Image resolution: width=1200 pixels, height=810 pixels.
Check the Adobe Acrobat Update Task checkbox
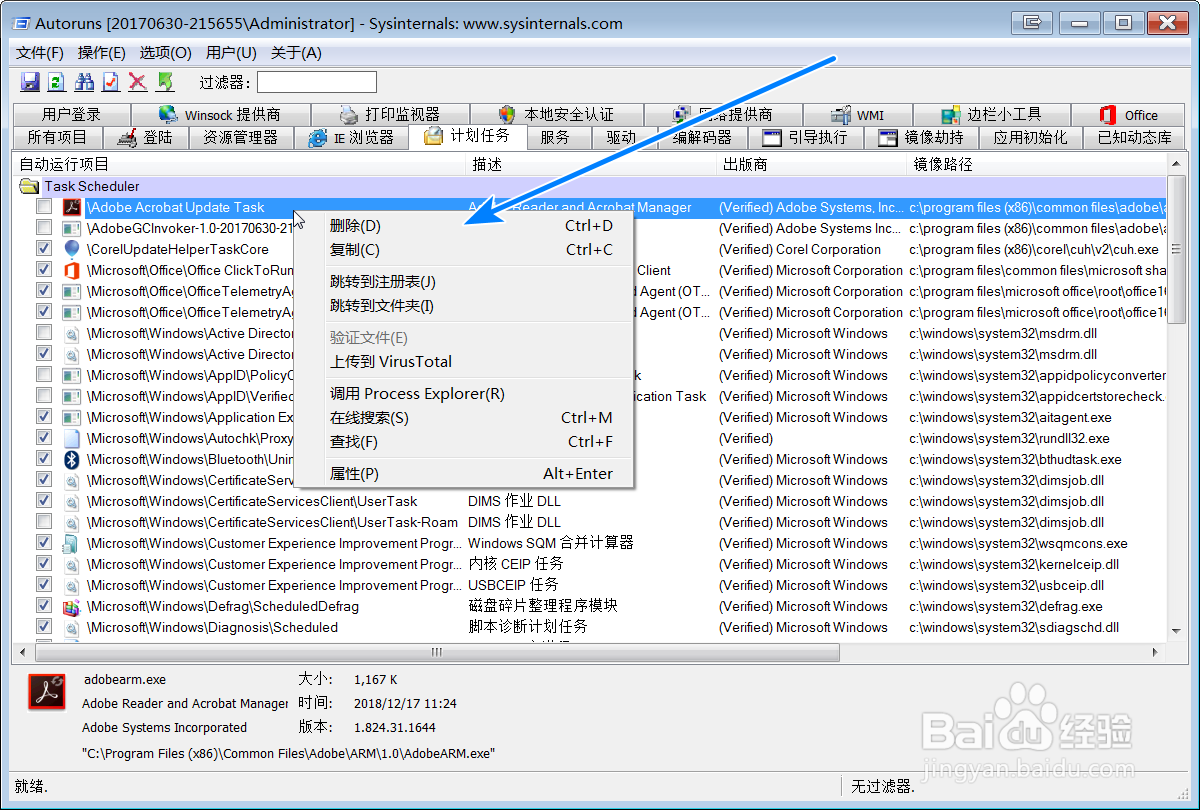44,207
